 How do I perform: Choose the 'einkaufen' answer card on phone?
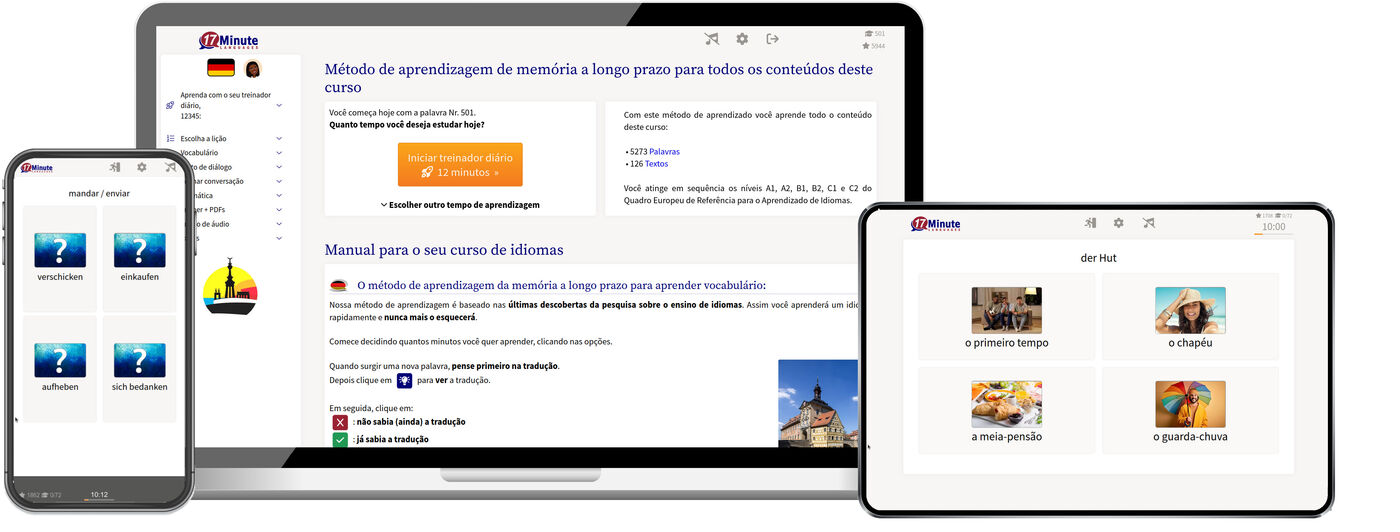point(140,257)
